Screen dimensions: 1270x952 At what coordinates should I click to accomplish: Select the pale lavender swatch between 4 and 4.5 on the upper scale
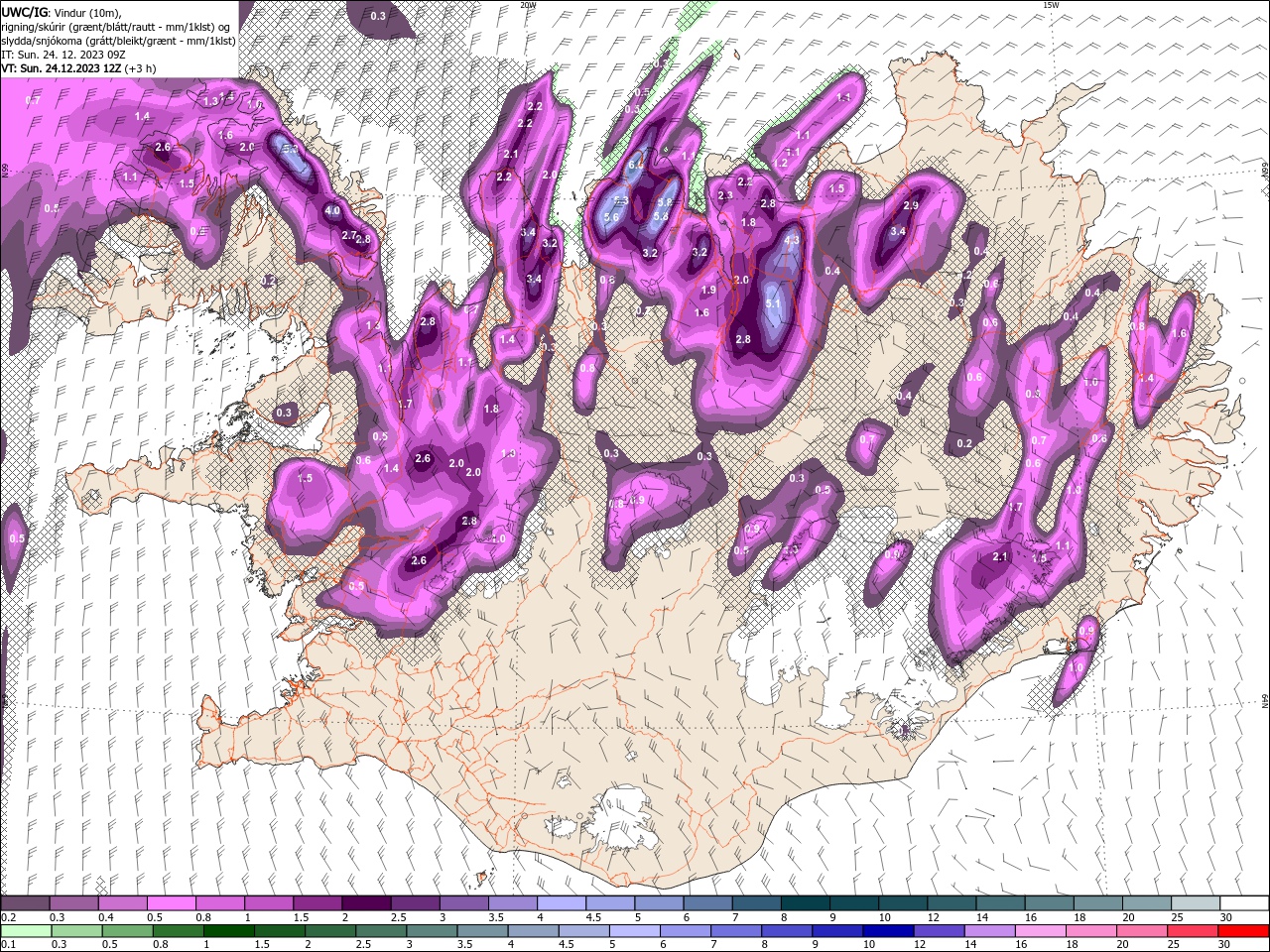click(x=562, y=903)
